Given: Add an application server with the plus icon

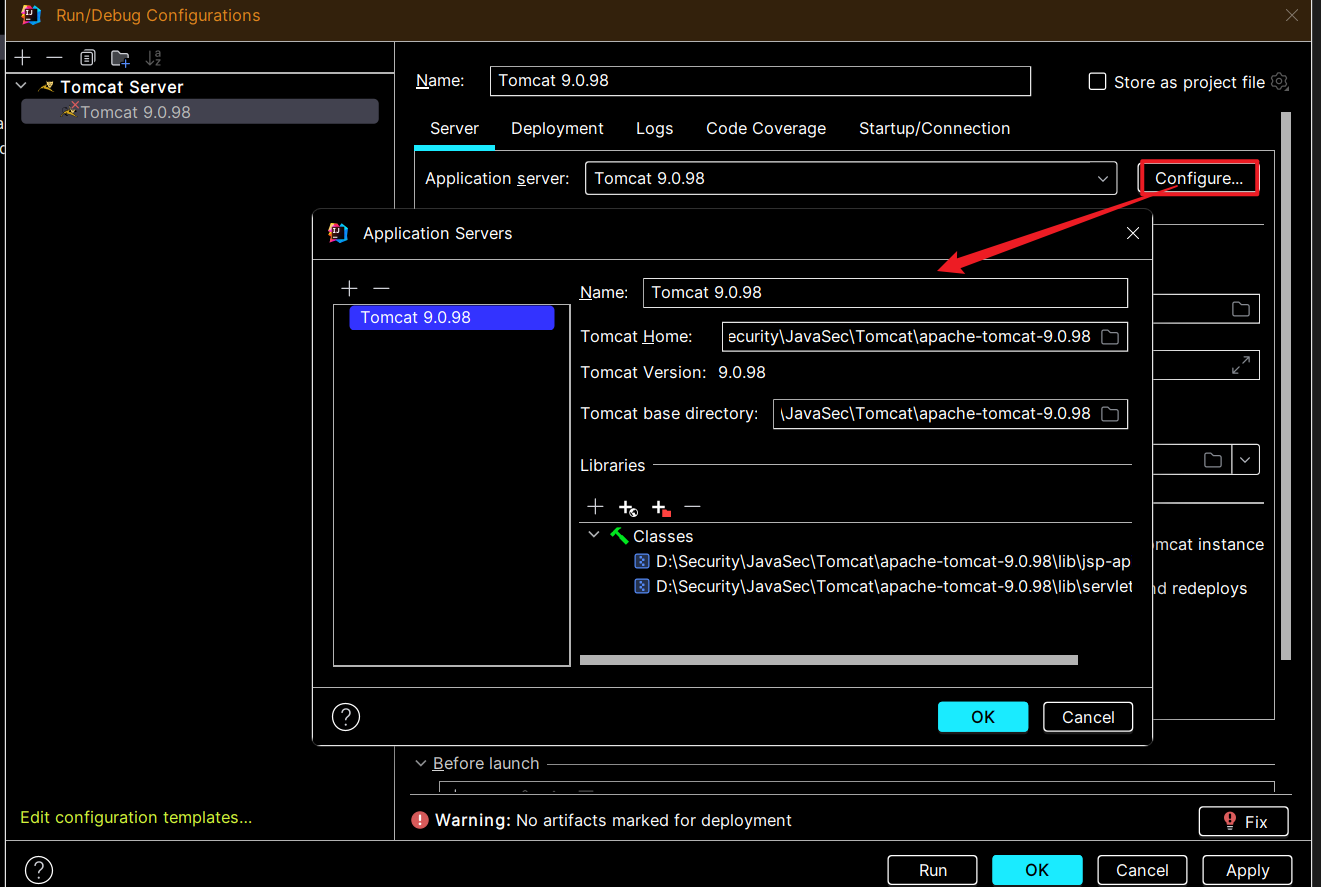Looking at the screenshot, I should click(x=349, y=288).
